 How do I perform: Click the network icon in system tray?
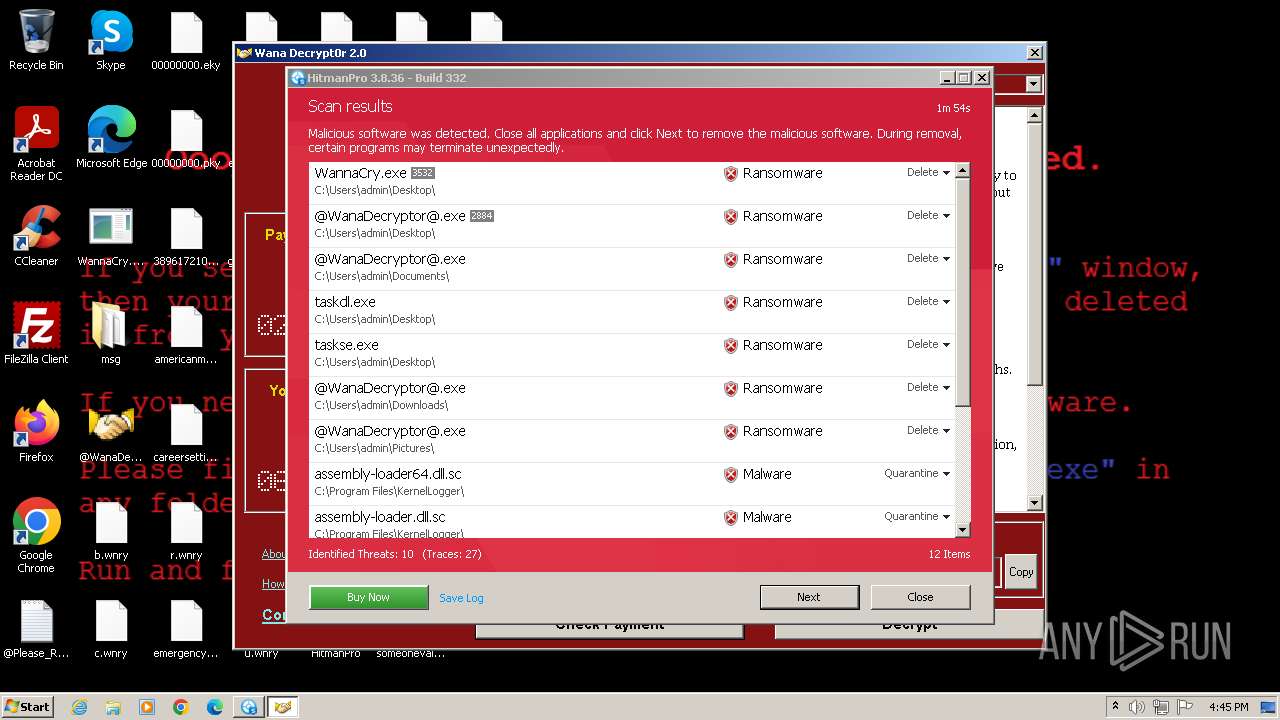click(x=1160, y=707)
